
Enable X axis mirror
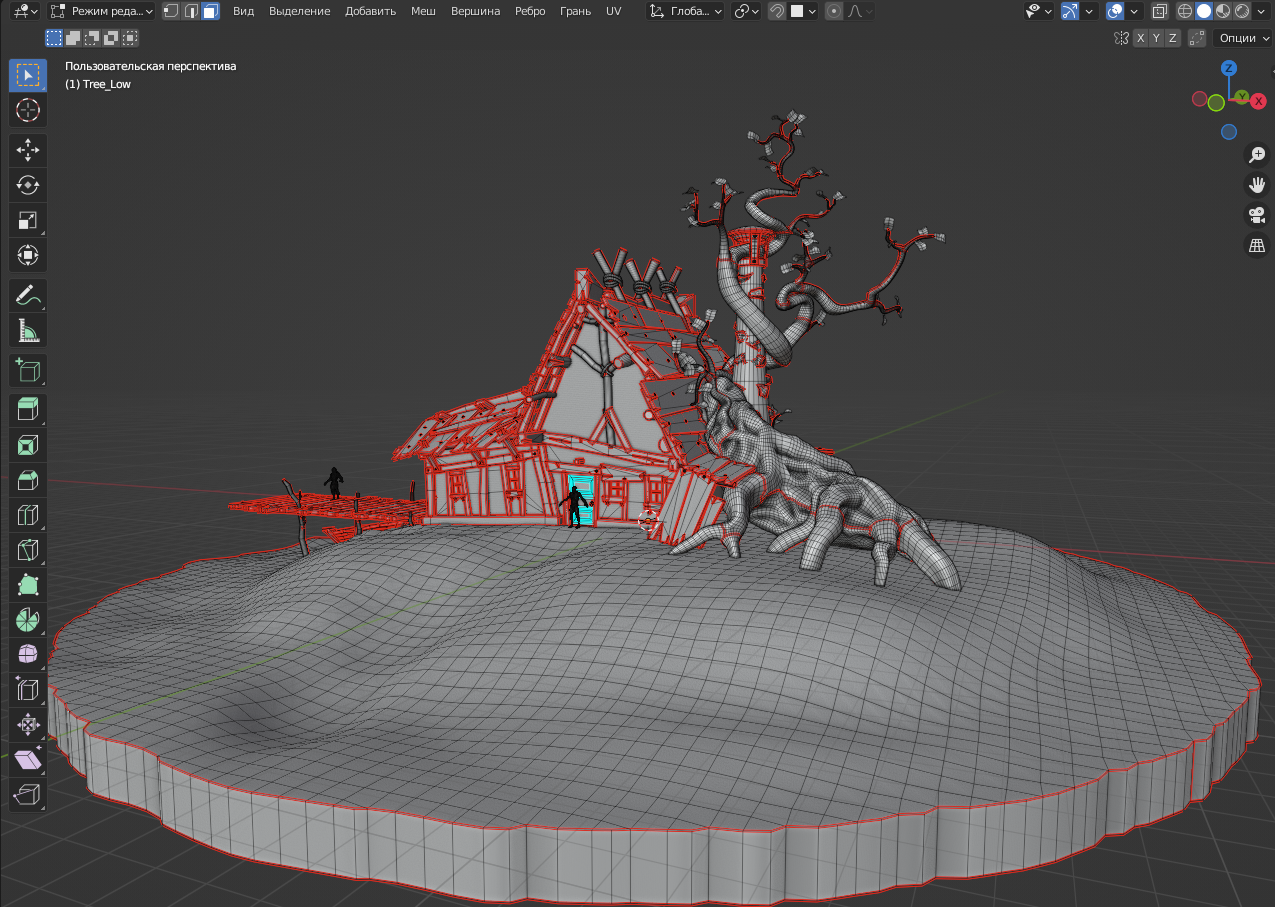[x=1139, y=38]
